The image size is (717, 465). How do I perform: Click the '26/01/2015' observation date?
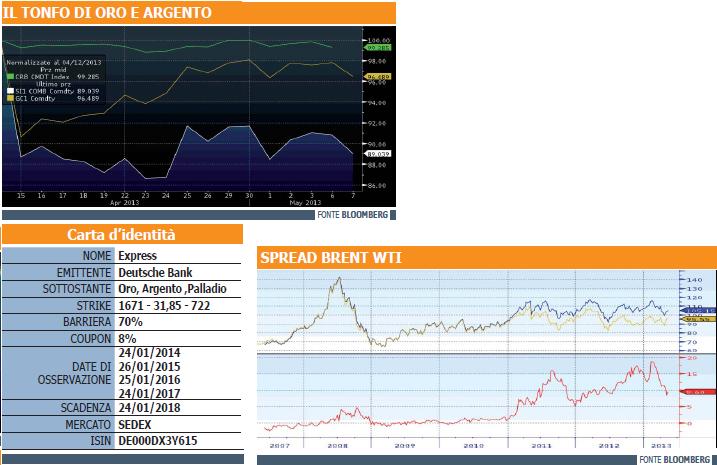(149, 367)
